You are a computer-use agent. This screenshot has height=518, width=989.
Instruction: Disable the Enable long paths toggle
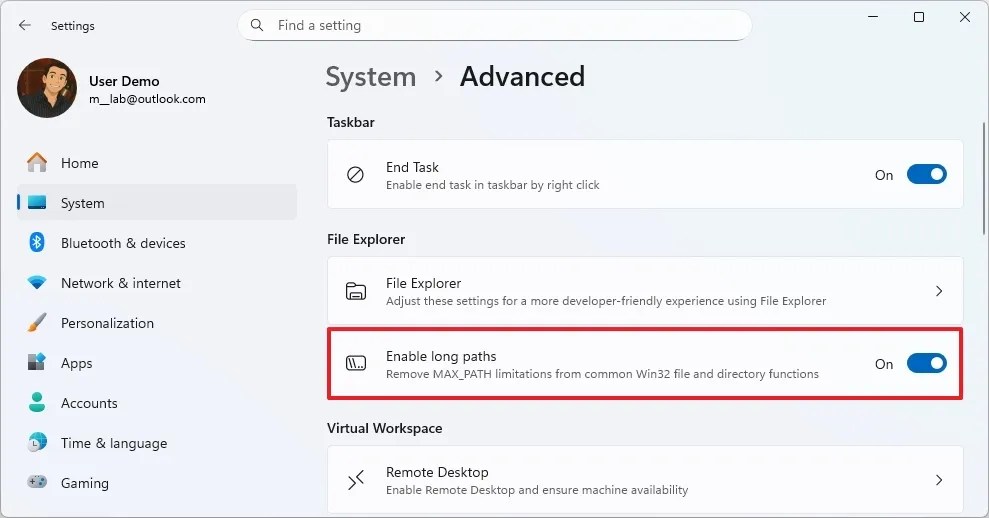927,363
